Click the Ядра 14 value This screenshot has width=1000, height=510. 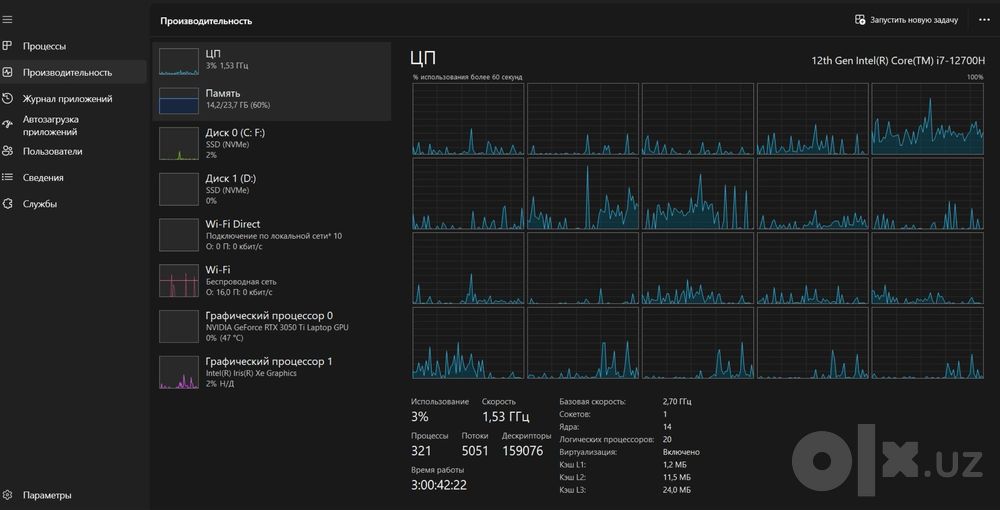tap(667, 426)
